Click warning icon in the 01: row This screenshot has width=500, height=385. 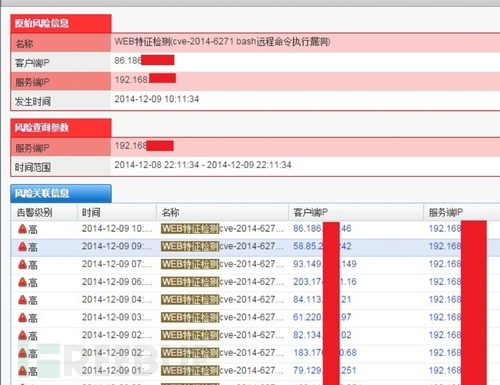22,370
